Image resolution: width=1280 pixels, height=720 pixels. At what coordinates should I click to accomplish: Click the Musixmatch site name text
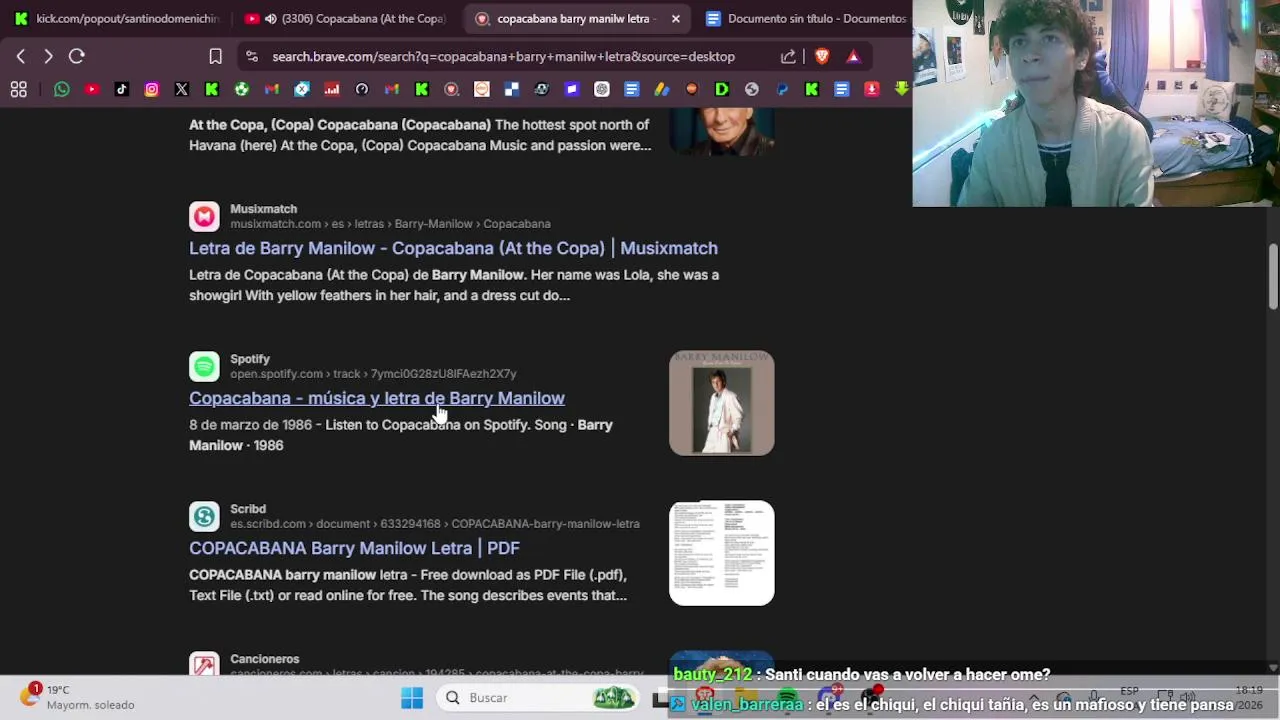tap(263, 209)
